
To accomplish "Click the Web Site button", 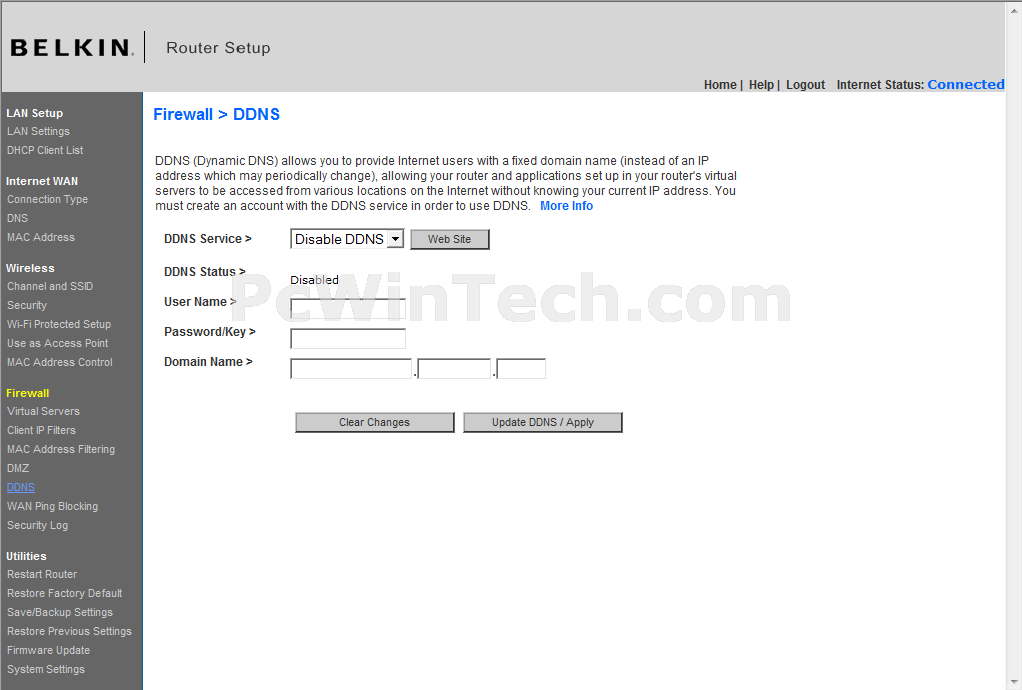I will 449,239.
